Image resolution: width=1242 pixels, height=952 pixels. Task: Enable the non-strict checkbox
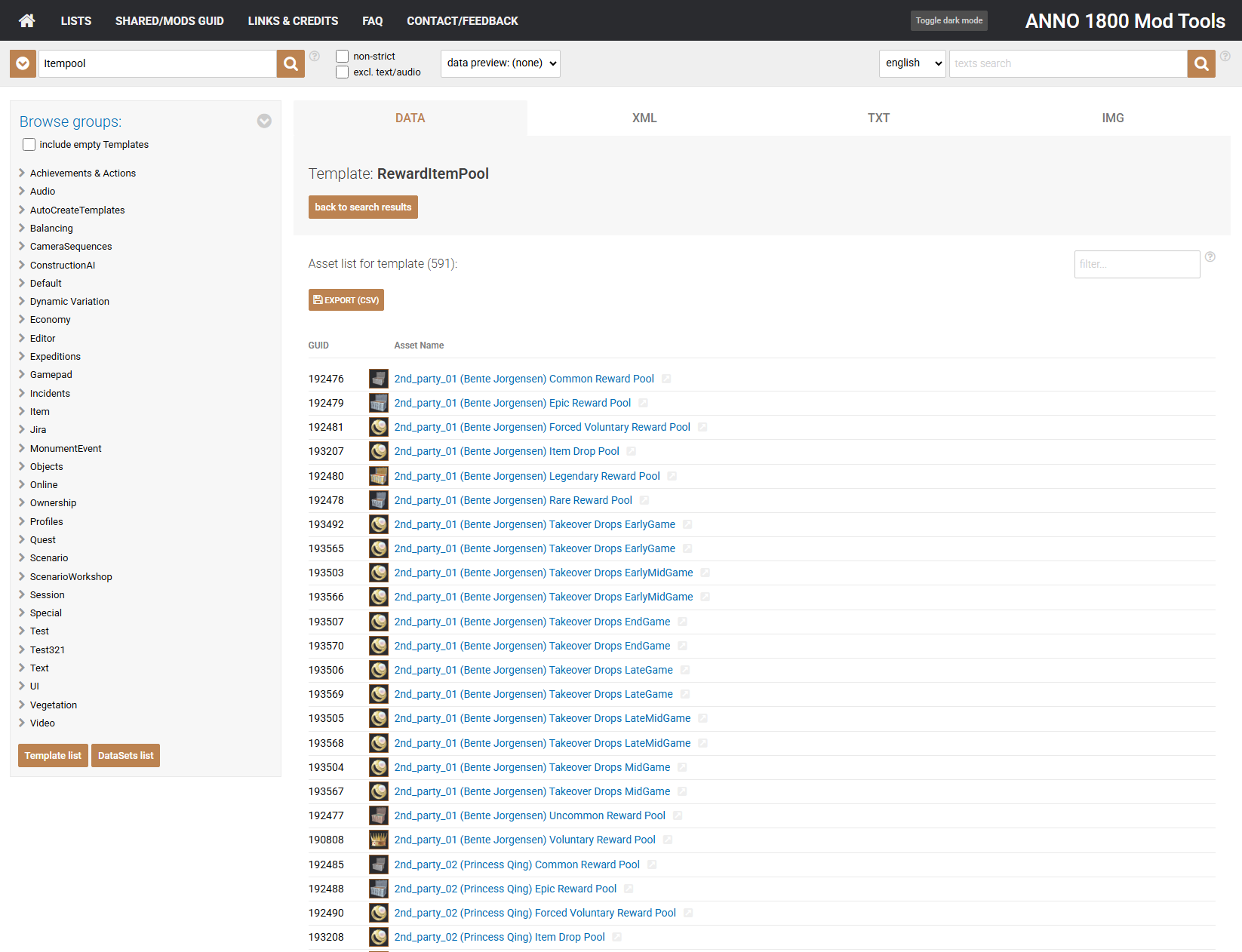coord(343,57)
